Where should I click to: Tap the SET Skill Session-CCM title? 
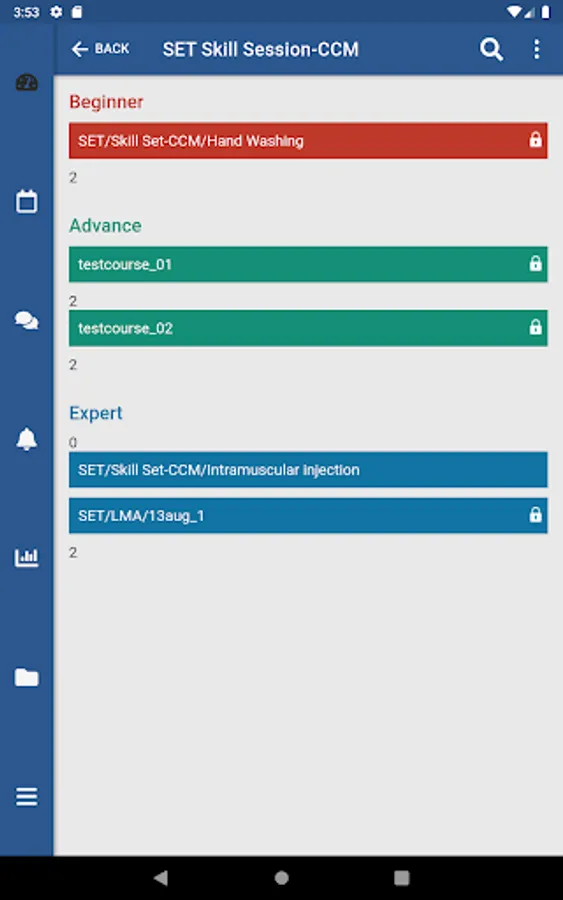tap(261, 49)
